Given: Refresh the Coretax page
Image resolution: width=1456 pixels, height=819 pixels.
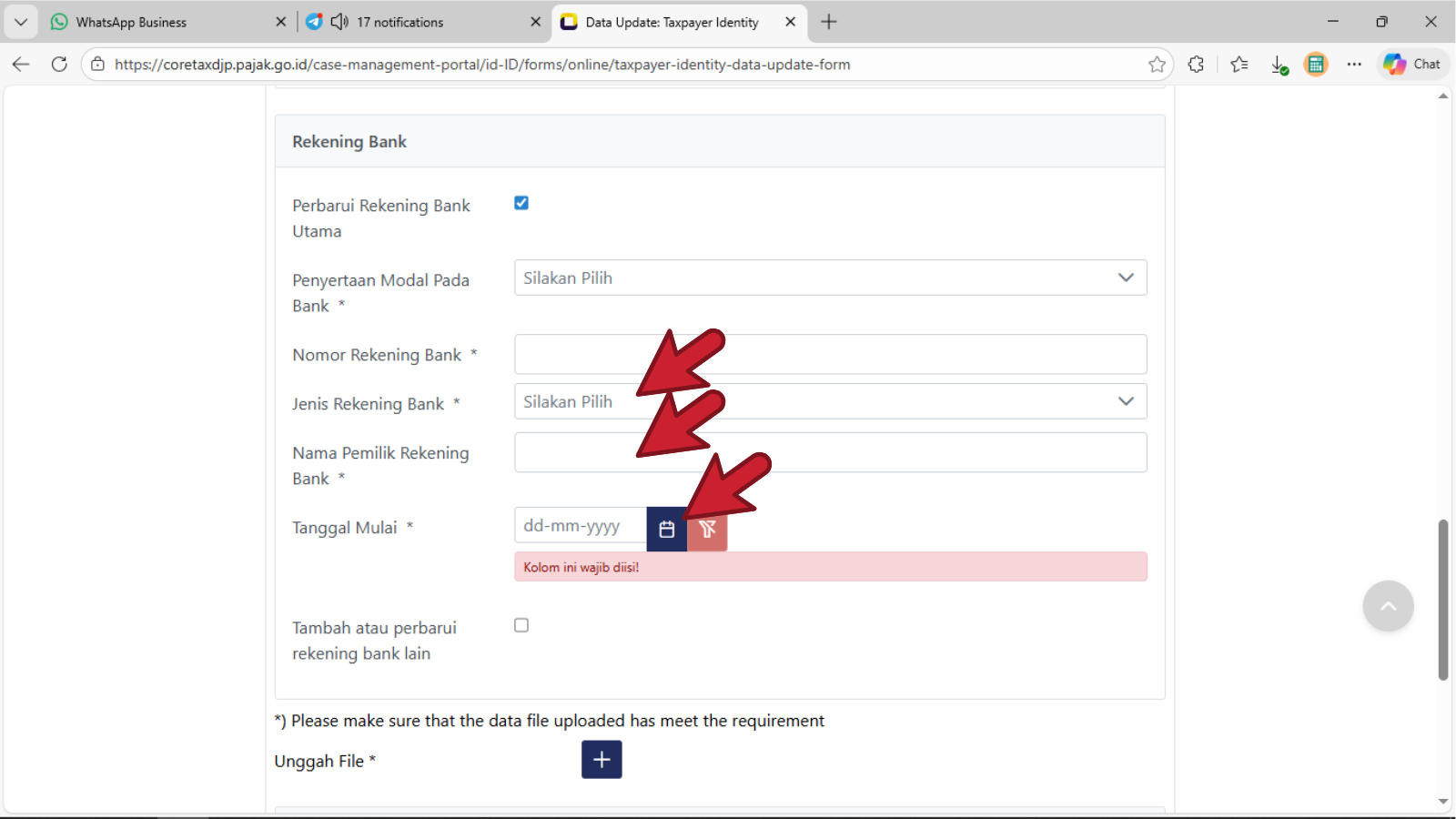Looking at the screenshot, I should point(59,65).
